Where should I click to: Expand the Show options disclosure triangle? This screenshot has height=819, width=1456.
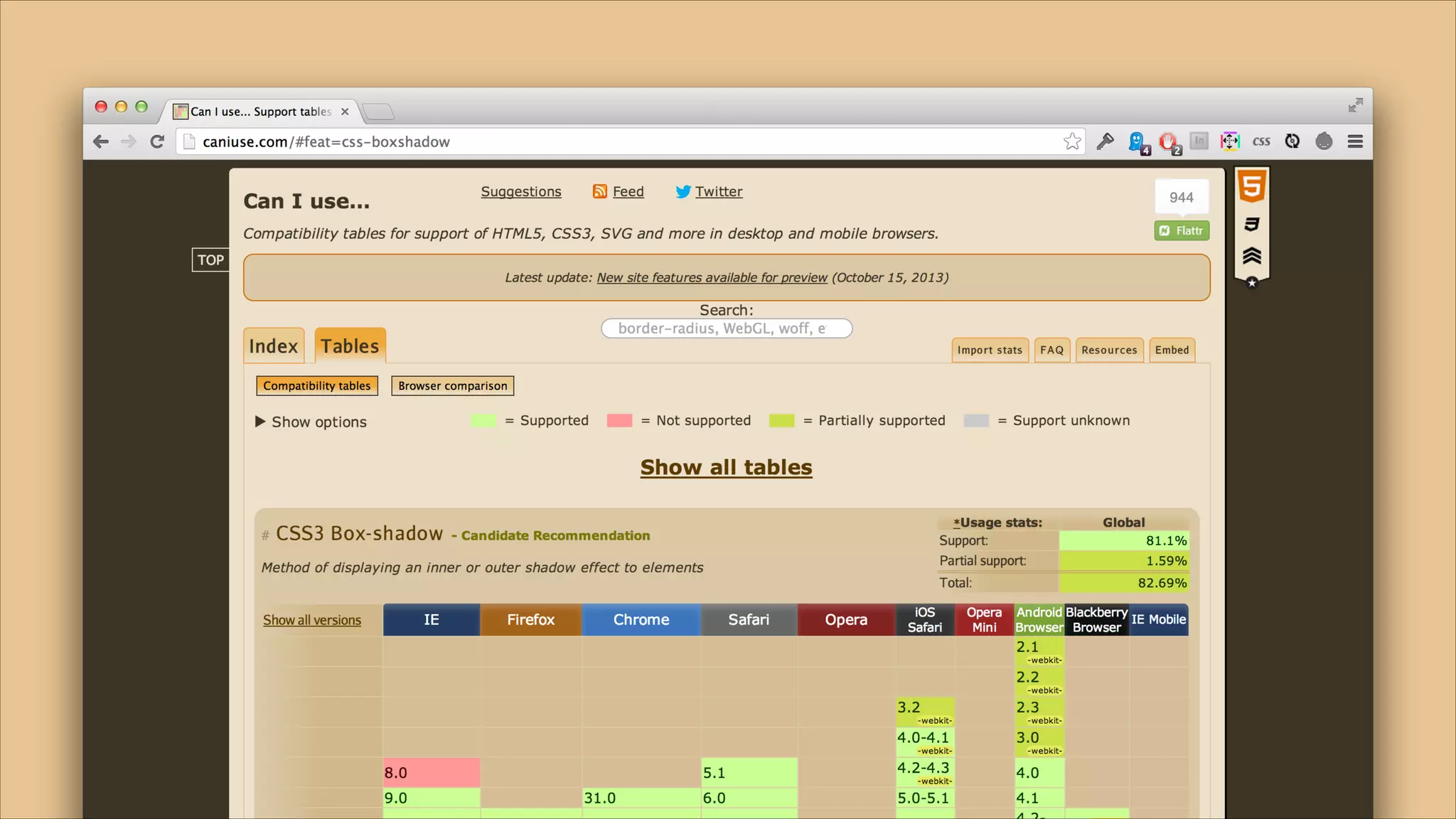pos(260,422)
